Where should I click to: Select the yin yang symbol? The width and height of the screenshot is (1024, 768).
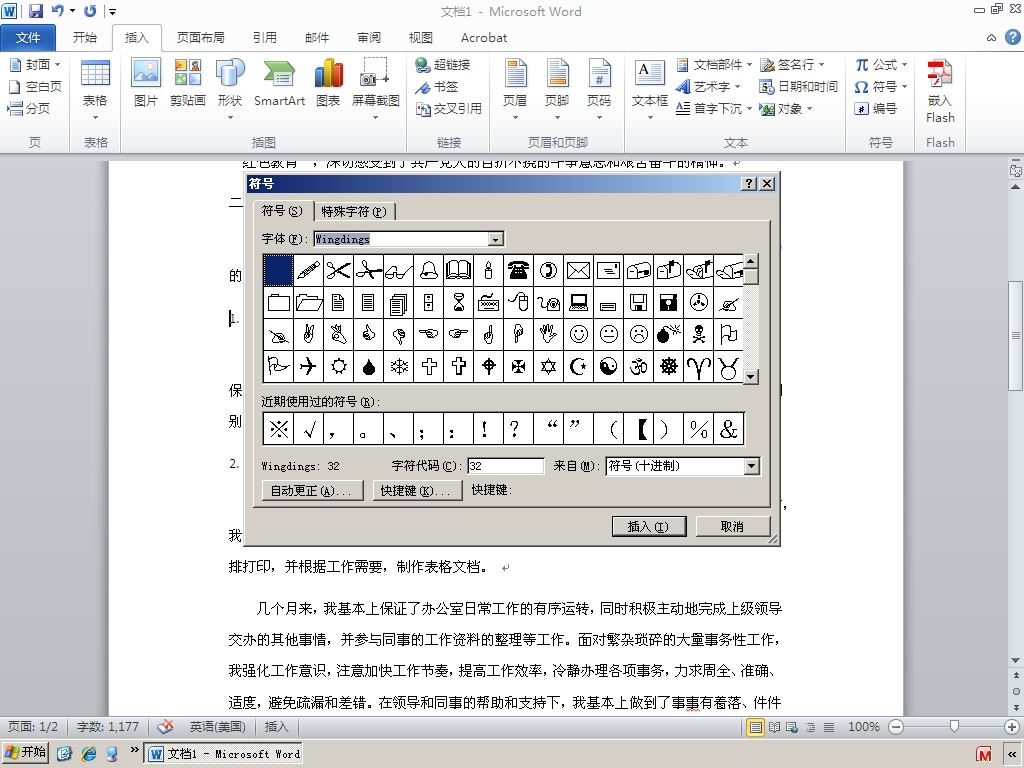609,366
